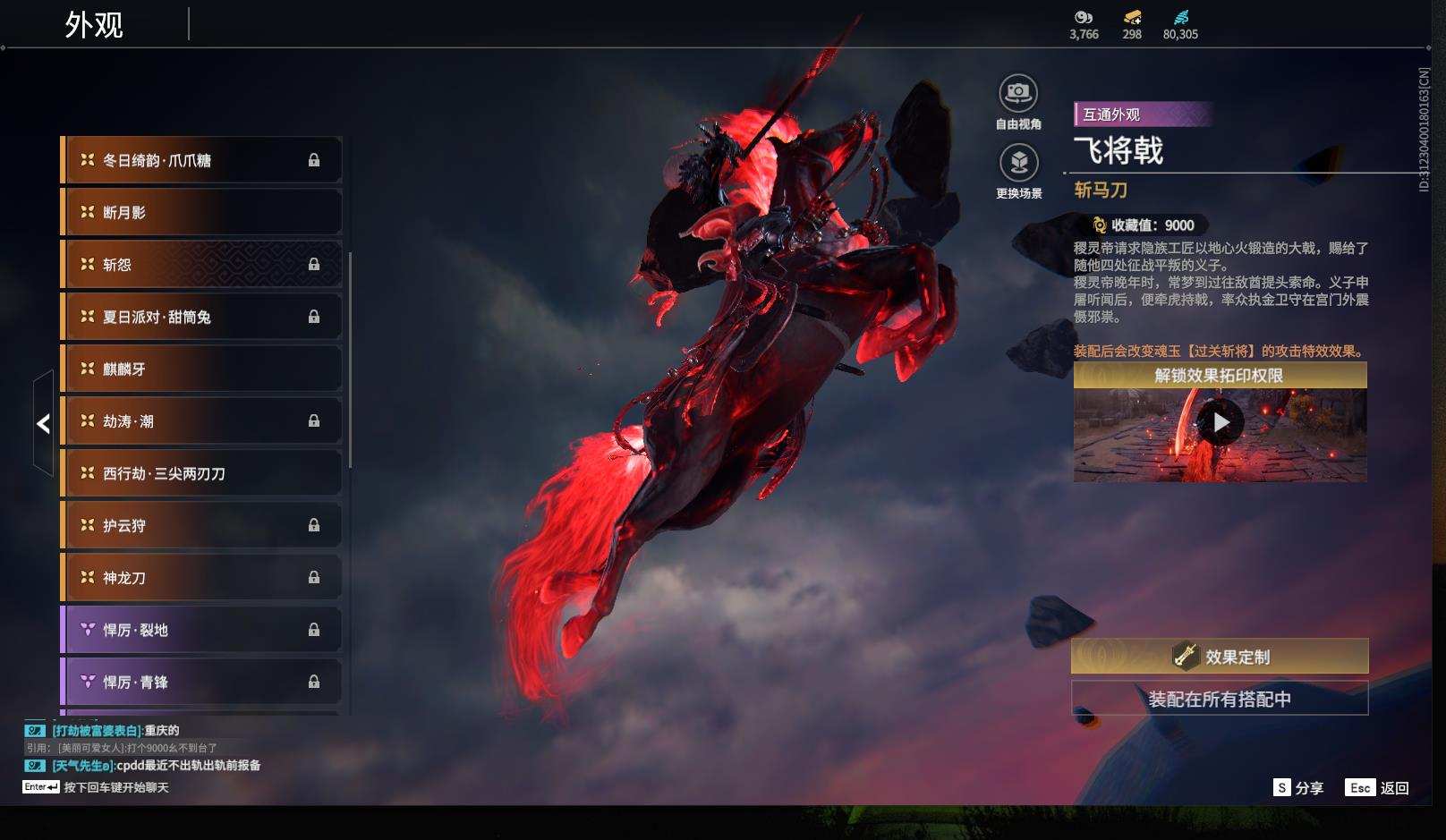Click the 飞将戟 skin title
The image size is (1446, 840).
tap(1119, 150)
